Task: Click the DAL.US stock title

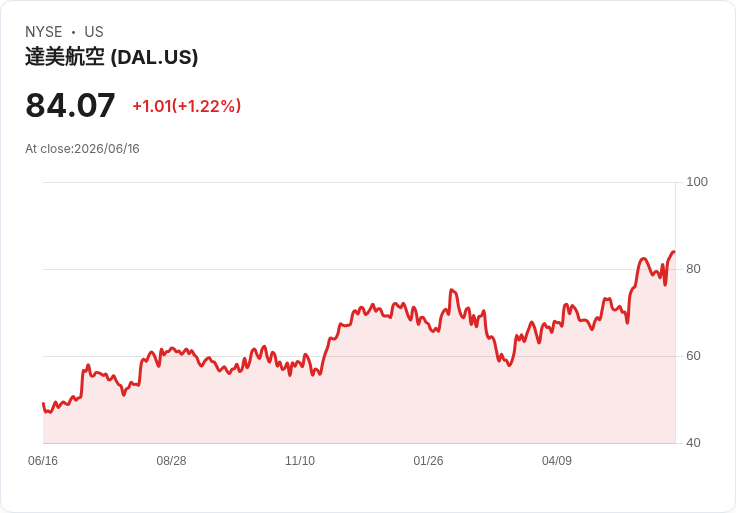Action: coord(112,57)
